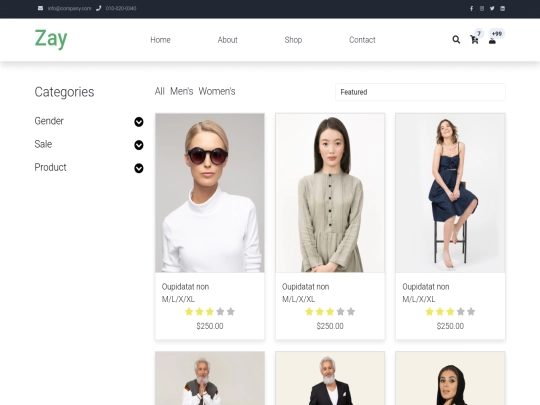Click the Twitter icon in top bar
Screen dimensions: 540x405
tap(492, 9)
